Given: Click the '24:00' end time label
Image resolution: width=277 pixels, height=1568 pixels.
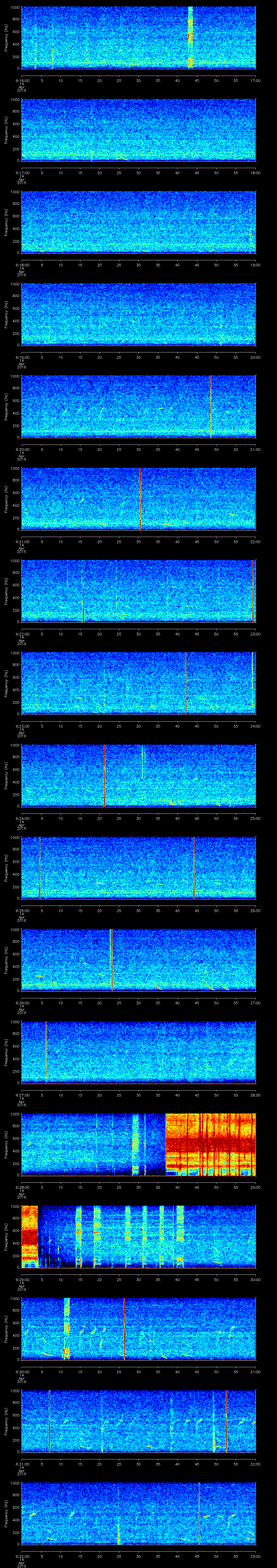Looking at the screenshot, I should [255, 726].
